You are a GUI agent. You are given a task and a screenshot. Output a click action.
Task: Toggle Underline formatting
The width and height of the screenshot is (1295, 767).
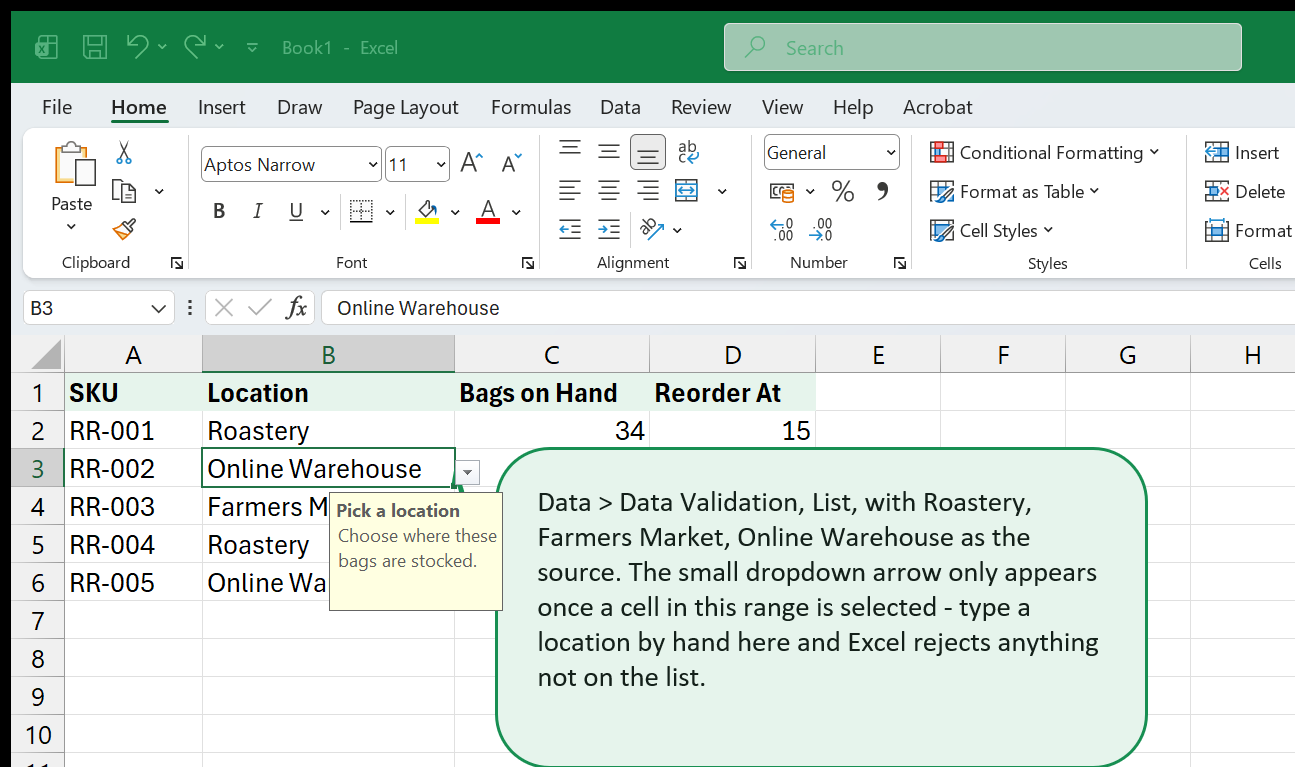(296, 211)
